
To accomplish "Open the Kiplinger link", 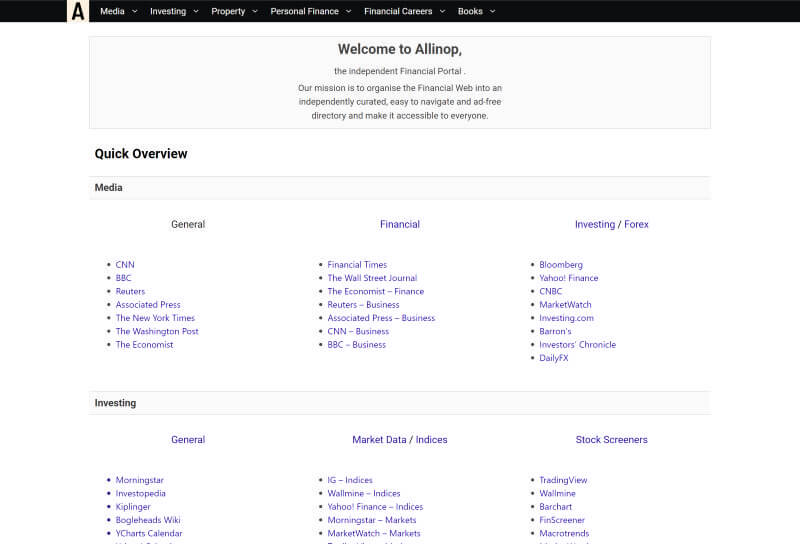I will (x=133, y=506).
